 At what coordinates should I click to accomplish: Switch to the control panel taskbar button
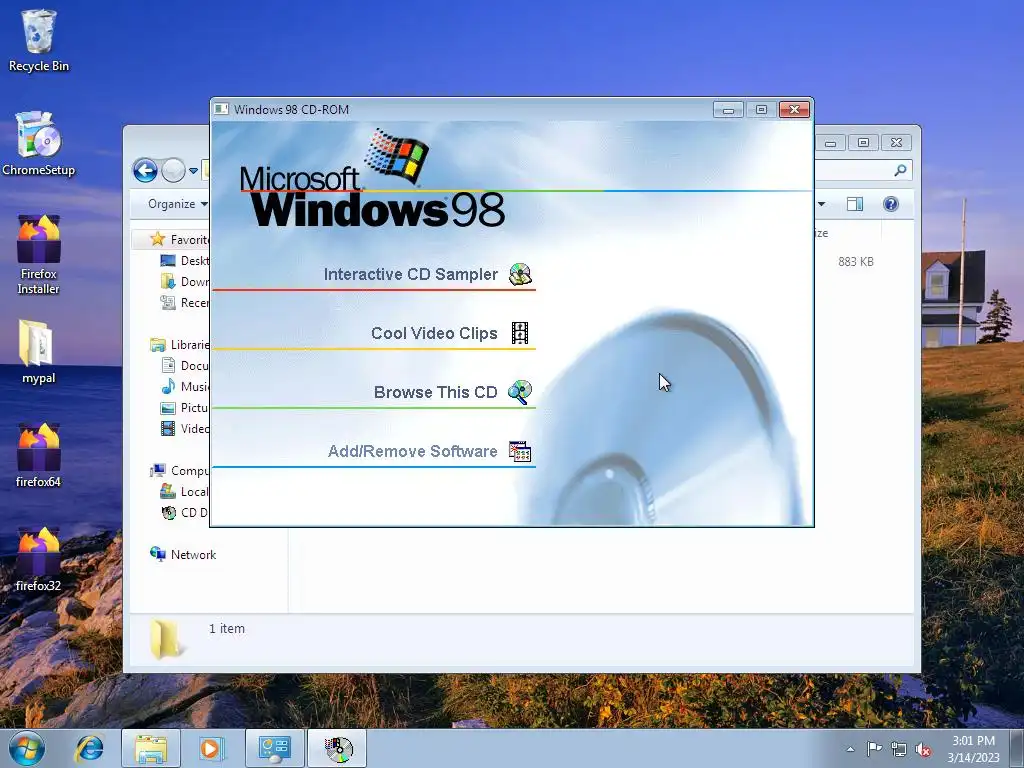pos(274,749)
